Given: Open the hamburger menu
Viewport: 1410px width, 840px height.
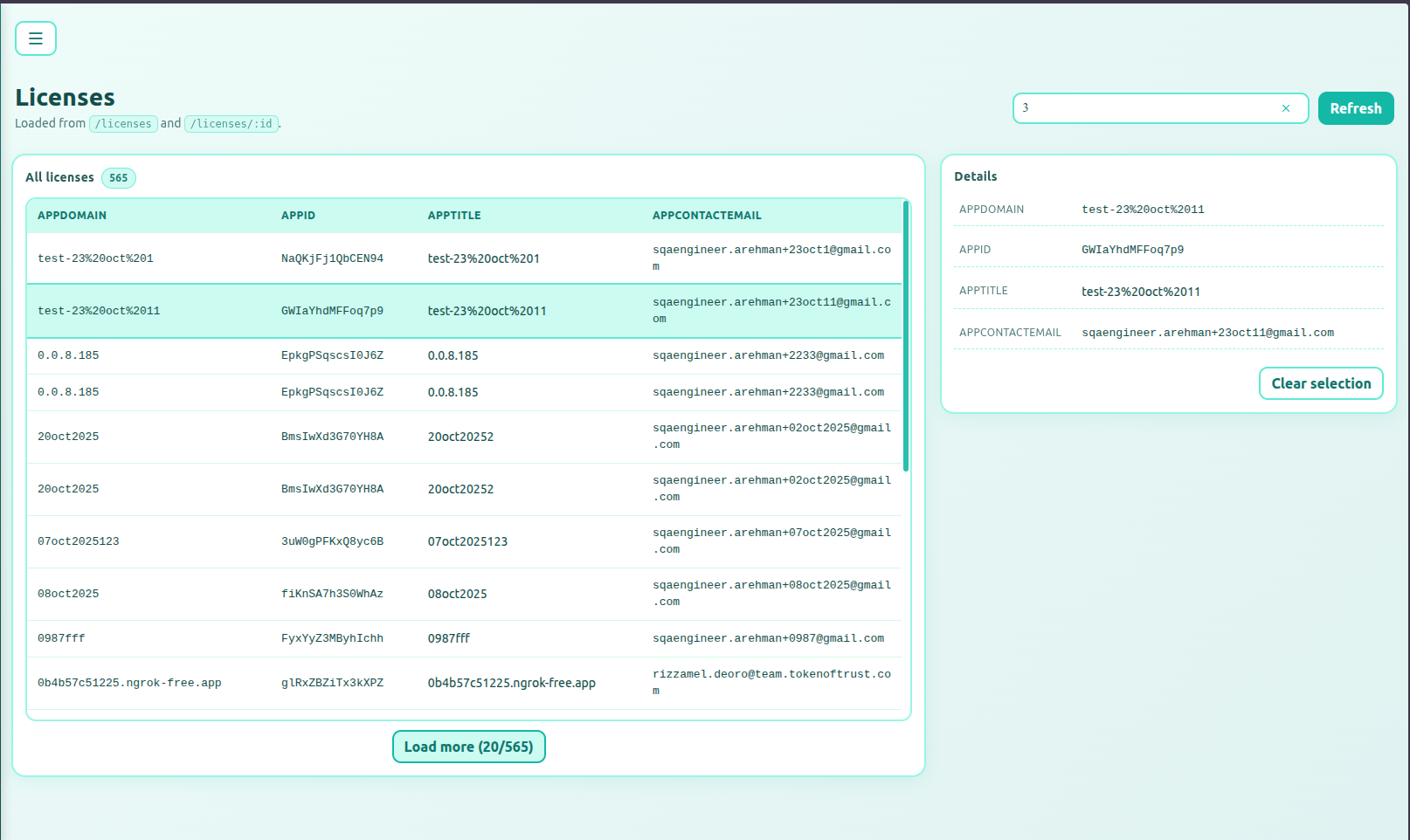Looking at the screenshot, I should 36,38.
